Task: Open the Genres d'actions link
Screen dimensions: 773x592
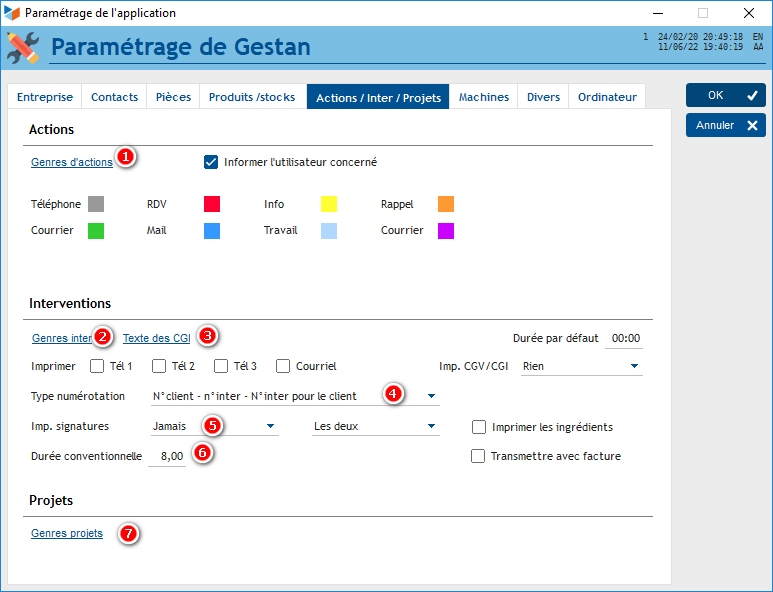Action: [x=71, y=162]
